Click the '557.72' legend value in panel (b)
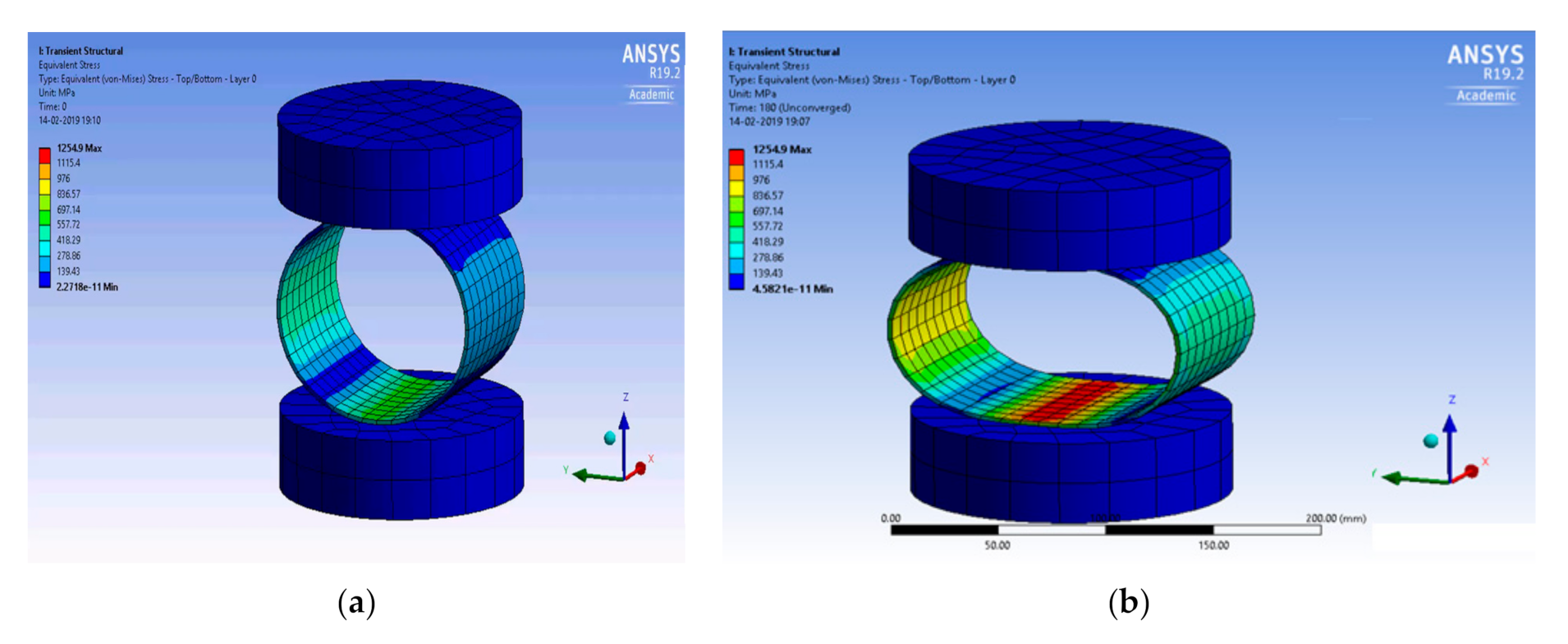 click(768, 227)
